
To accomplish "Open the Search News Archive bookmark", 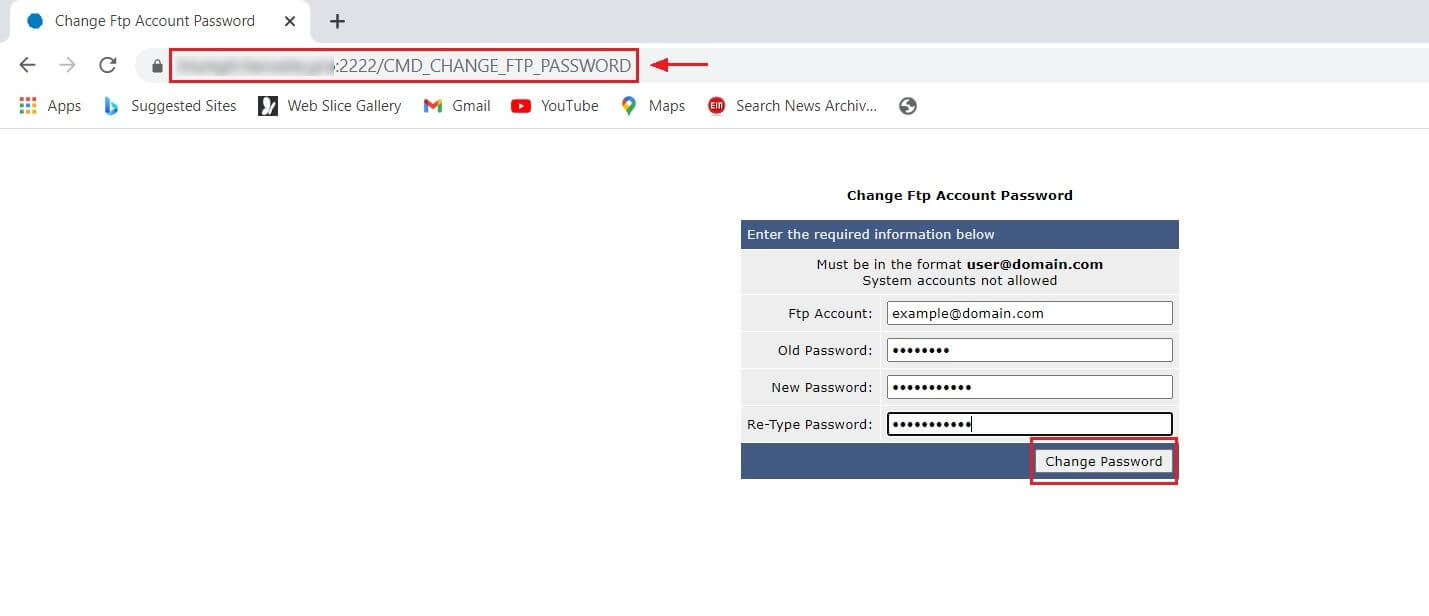I will pyautogui.click(x=792, y=106).
